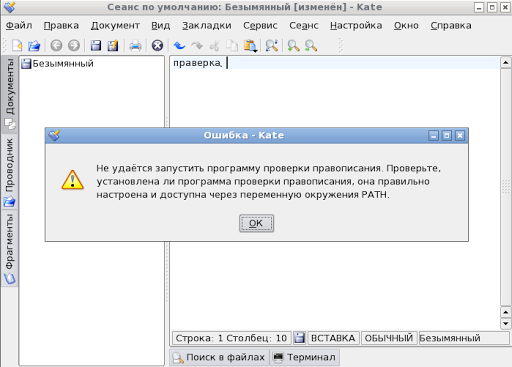Click the word праверка in the editor

[x=197, y=63]
